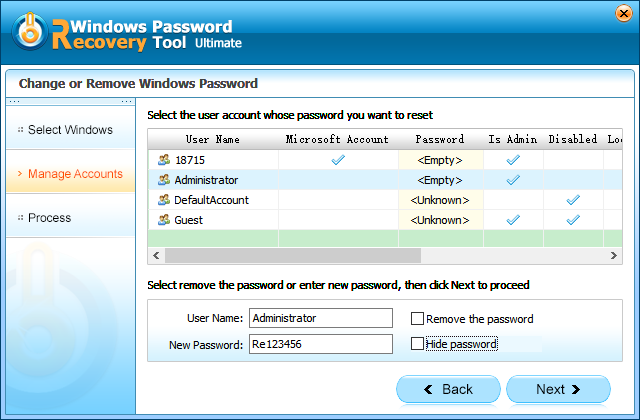640x420 pixels.
Task: Open the Select Windows step
Action: [70, 130]
